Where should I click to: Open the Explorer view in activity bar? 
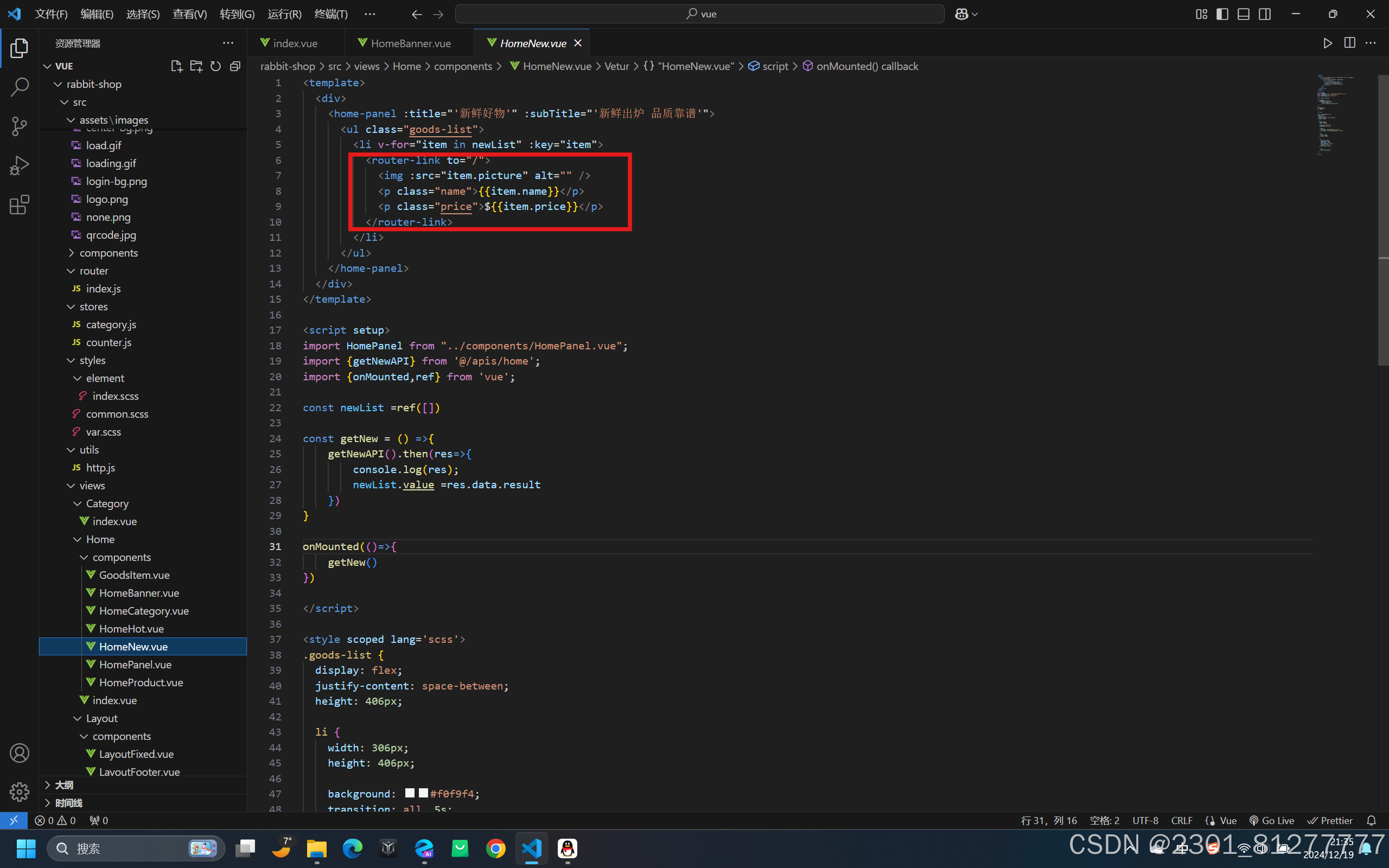[19, 48]
